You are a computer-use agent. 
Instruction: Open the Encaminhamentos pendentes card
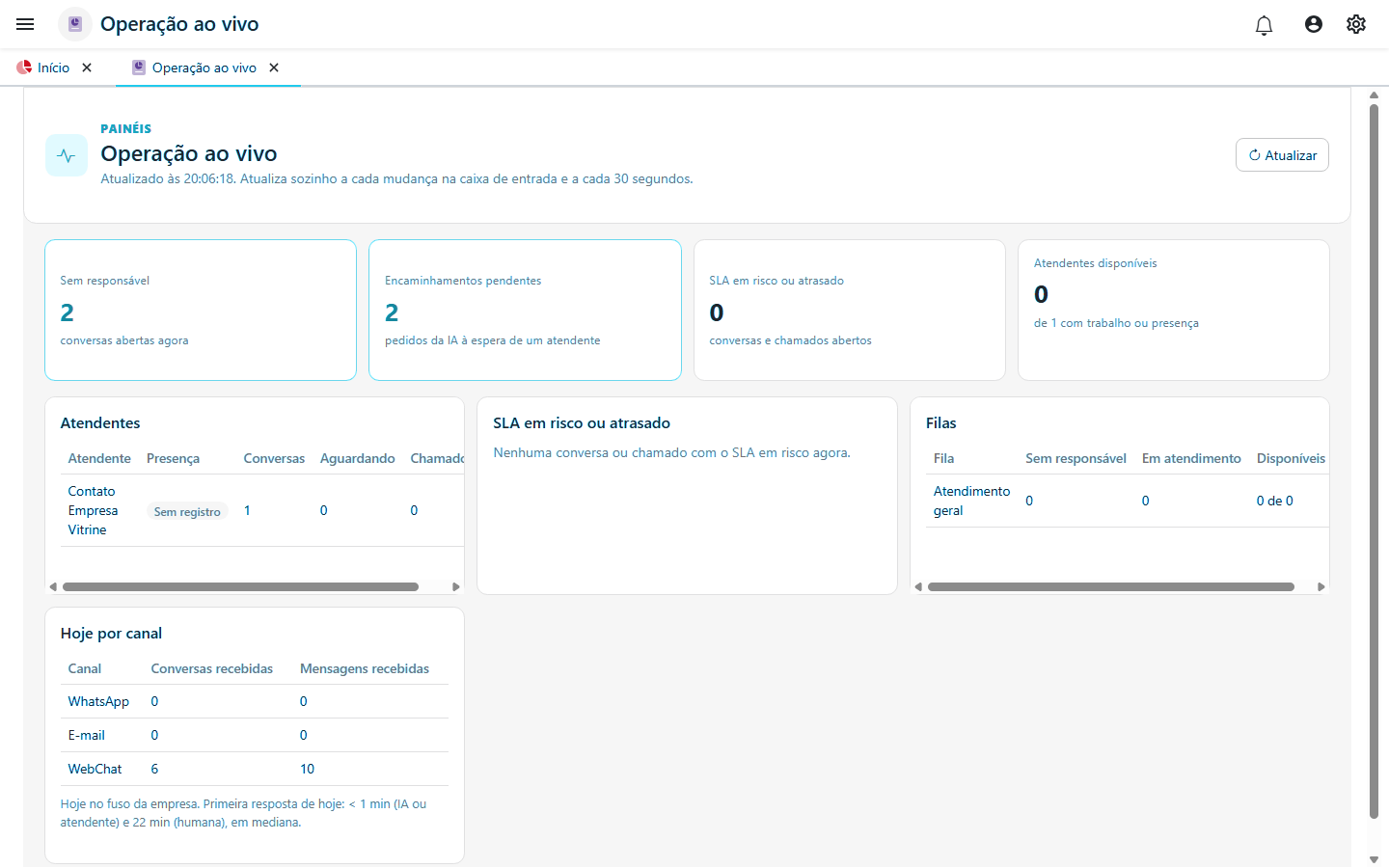[x=525, y=310]
